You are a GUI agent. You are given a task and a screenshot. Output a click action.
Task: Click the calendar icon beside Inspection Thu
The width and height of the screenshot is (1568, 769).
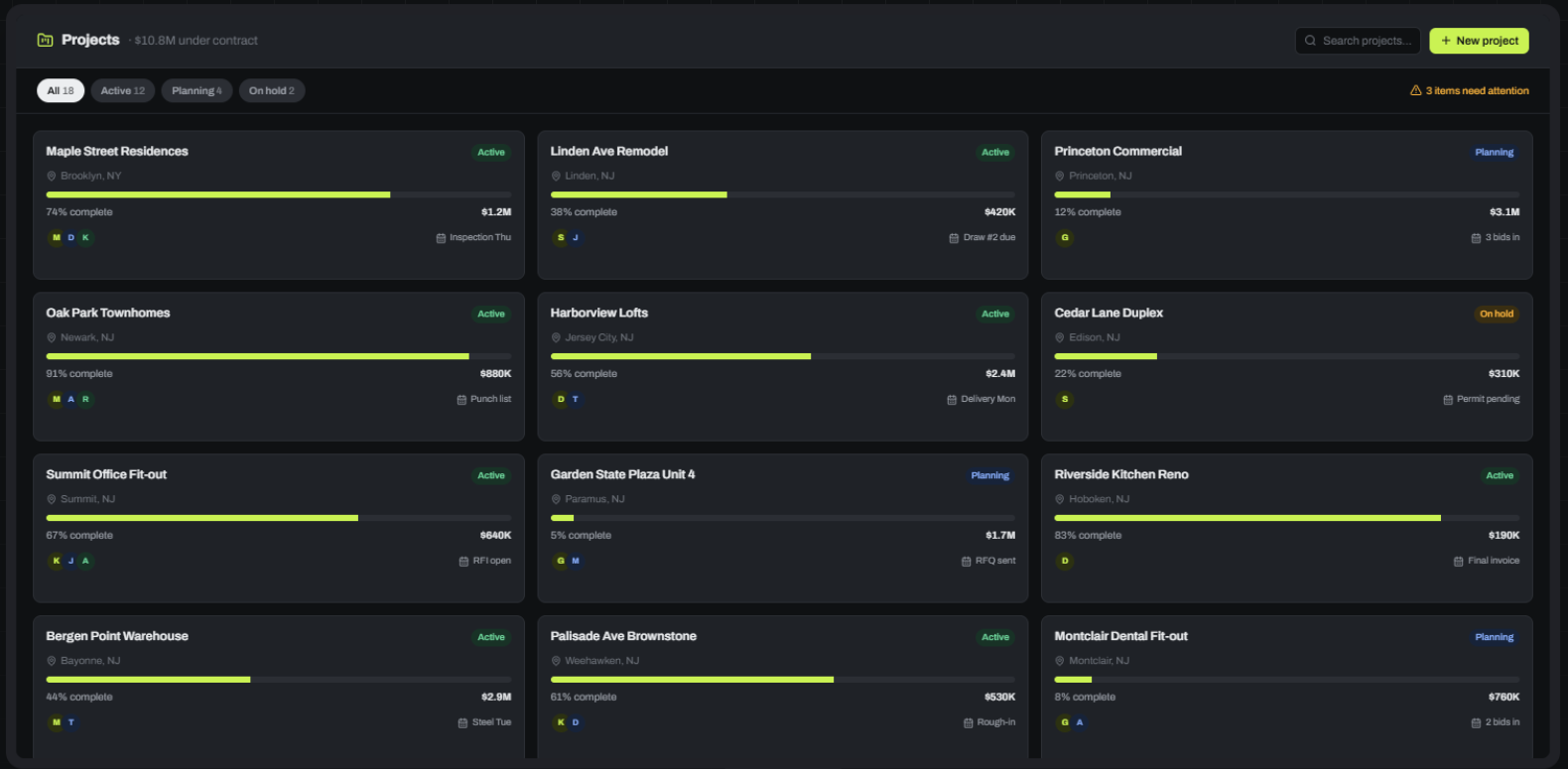click(x=441, y=238)
